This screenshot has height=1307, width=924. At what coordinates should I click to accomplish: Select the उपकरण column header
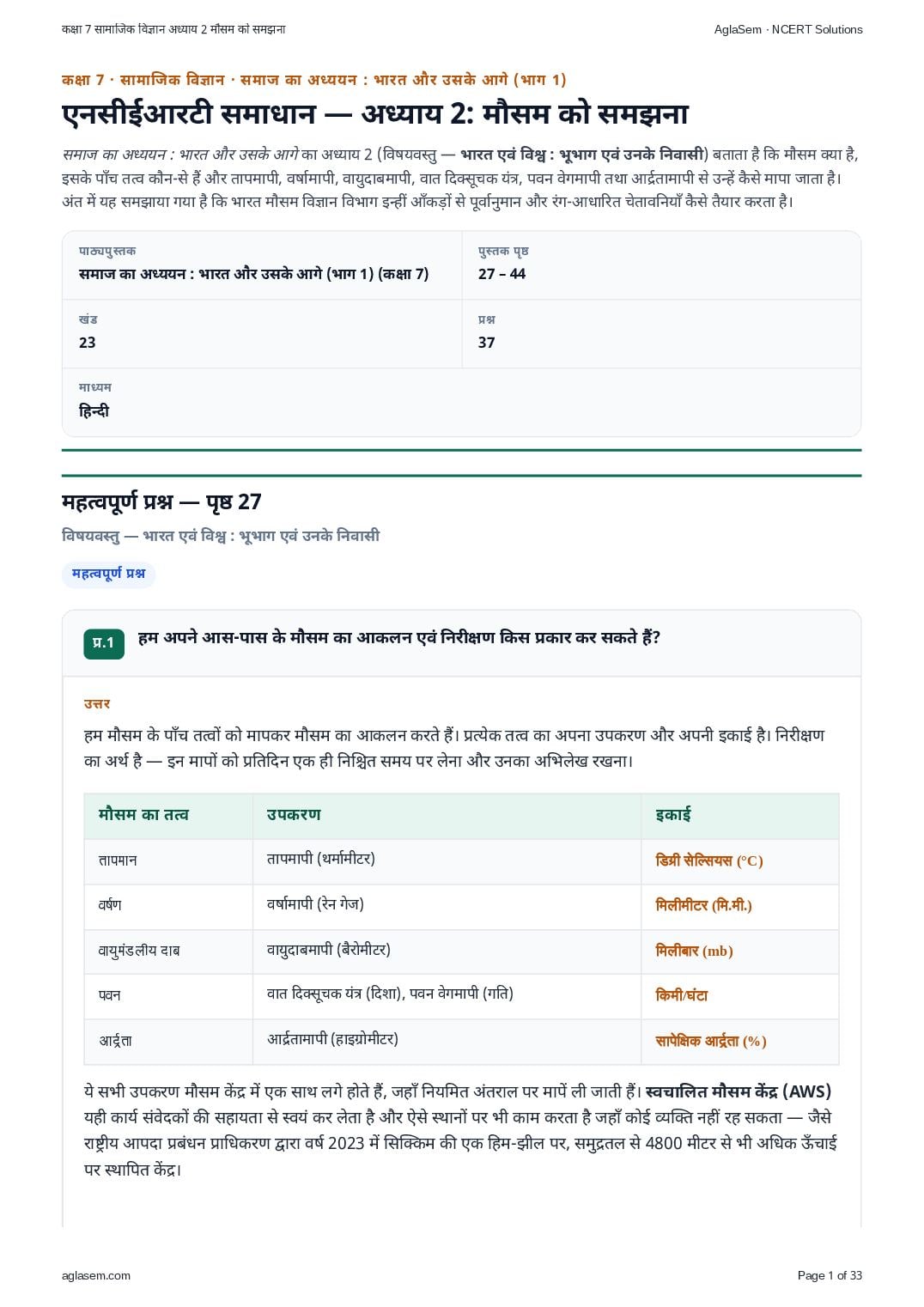(447, 815)
